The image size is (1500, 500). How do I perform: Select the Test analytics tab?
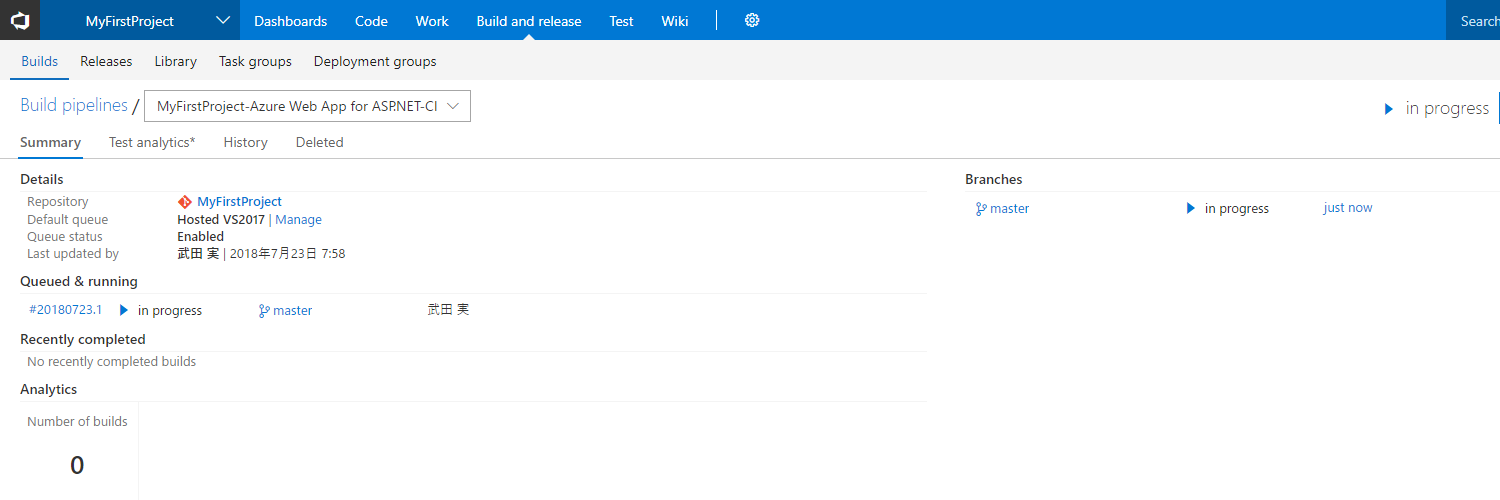click(x=152, y=142)
